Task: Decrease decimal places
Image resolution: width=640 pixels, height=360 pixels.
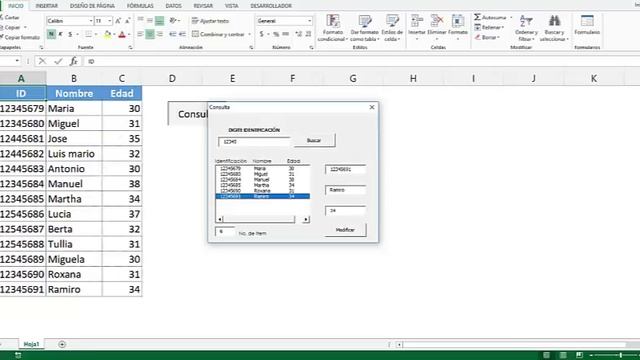Action: (308, 34)
